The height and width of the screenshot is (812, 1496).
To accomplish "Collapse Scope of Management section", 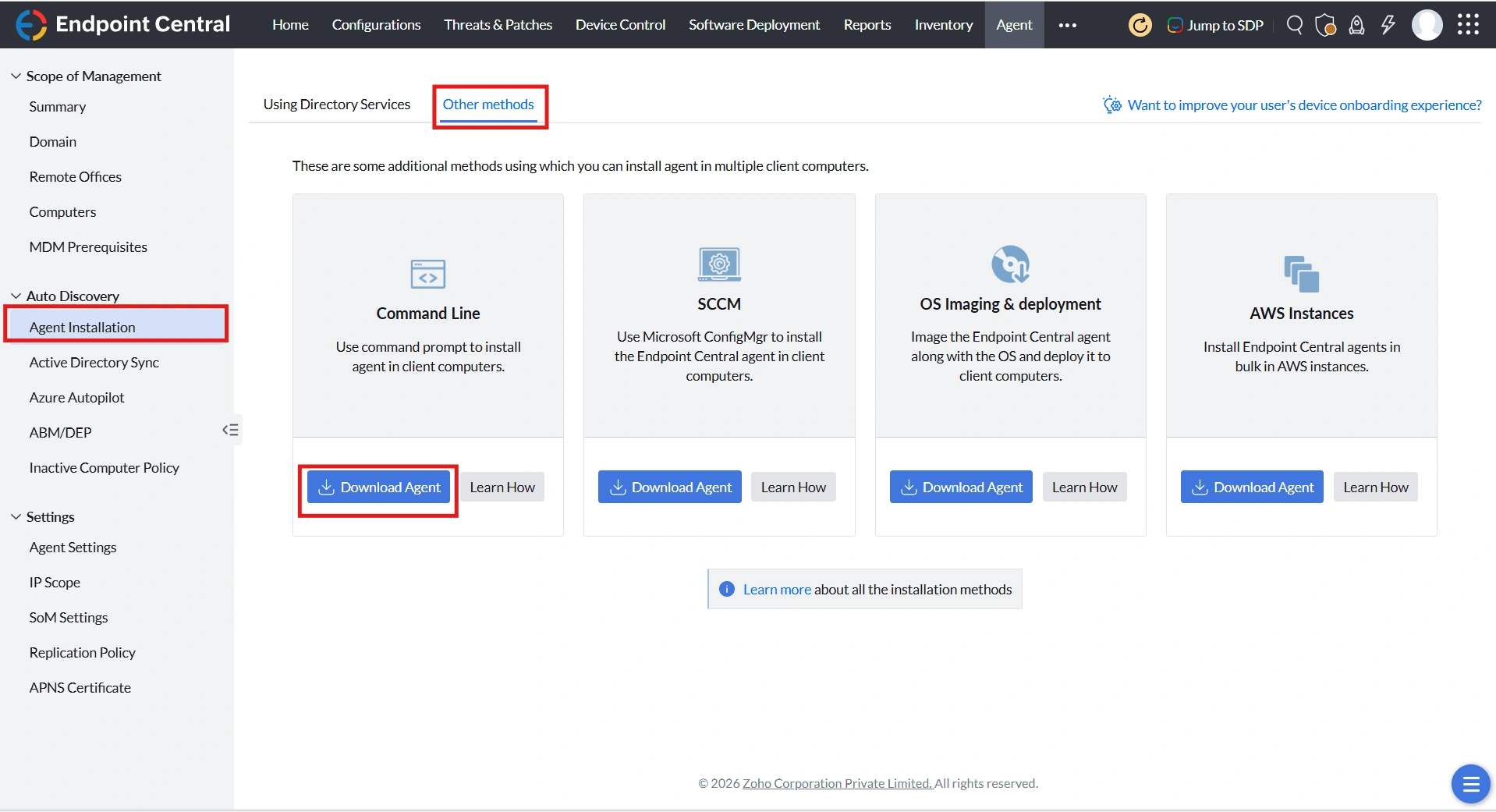I will [16, 76].
